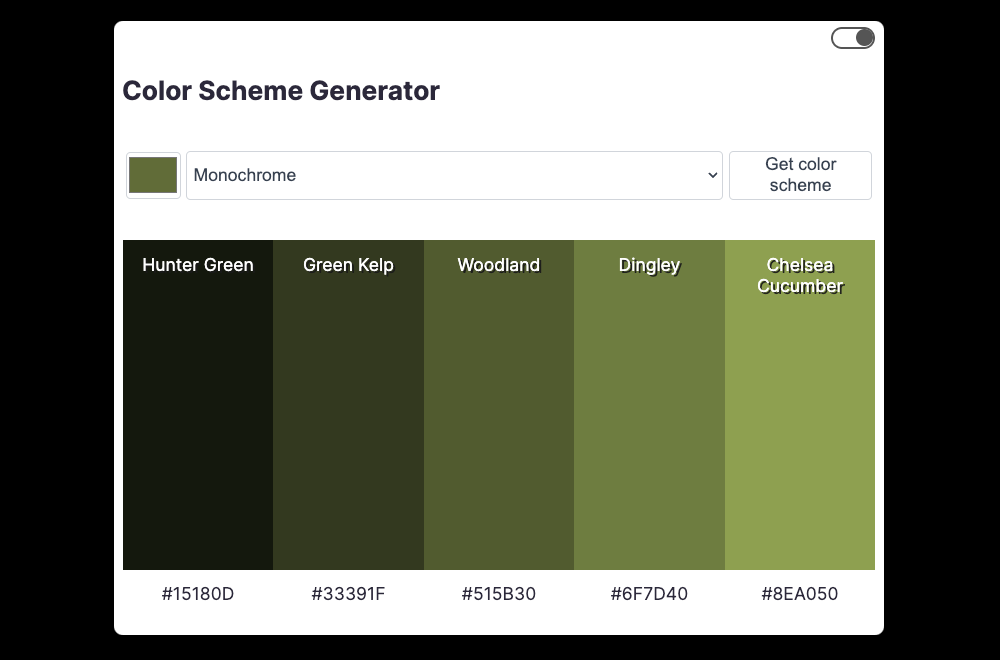Copy the #8EA050 hex code
This screenshot has height=660, width=1000.
pyautogui.click(x=800, y=594)
